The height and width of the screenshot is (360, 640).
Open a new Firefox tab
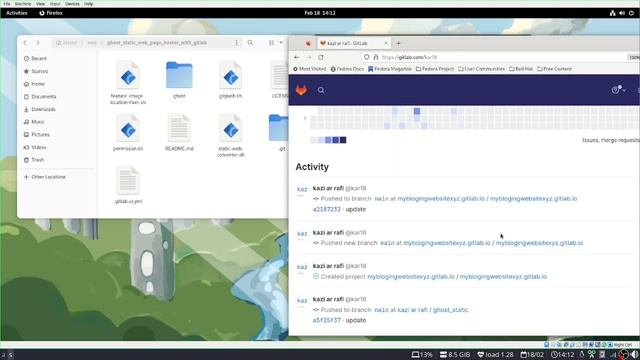(x=398, y=43)
